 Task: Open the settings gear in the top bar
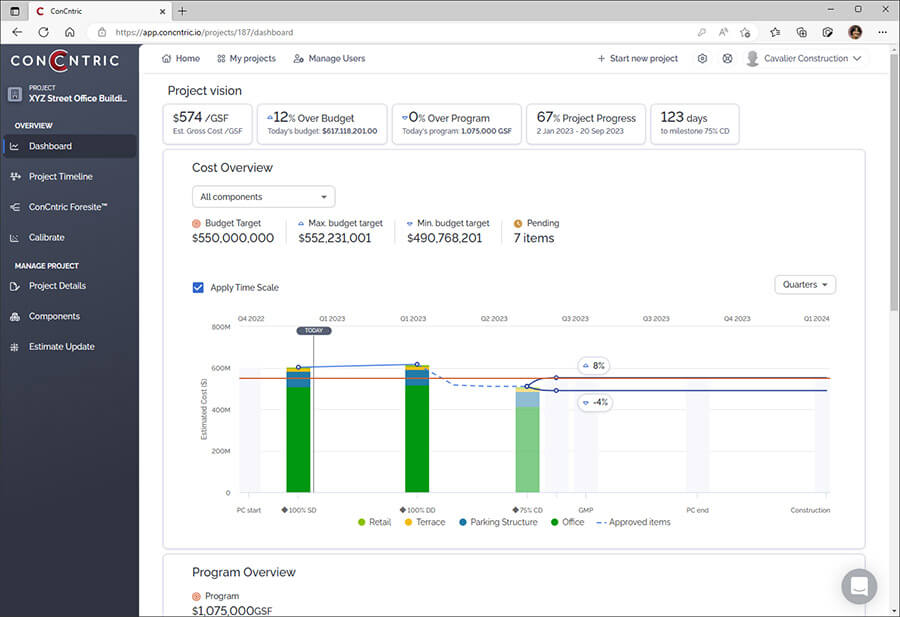click(702, 58)
